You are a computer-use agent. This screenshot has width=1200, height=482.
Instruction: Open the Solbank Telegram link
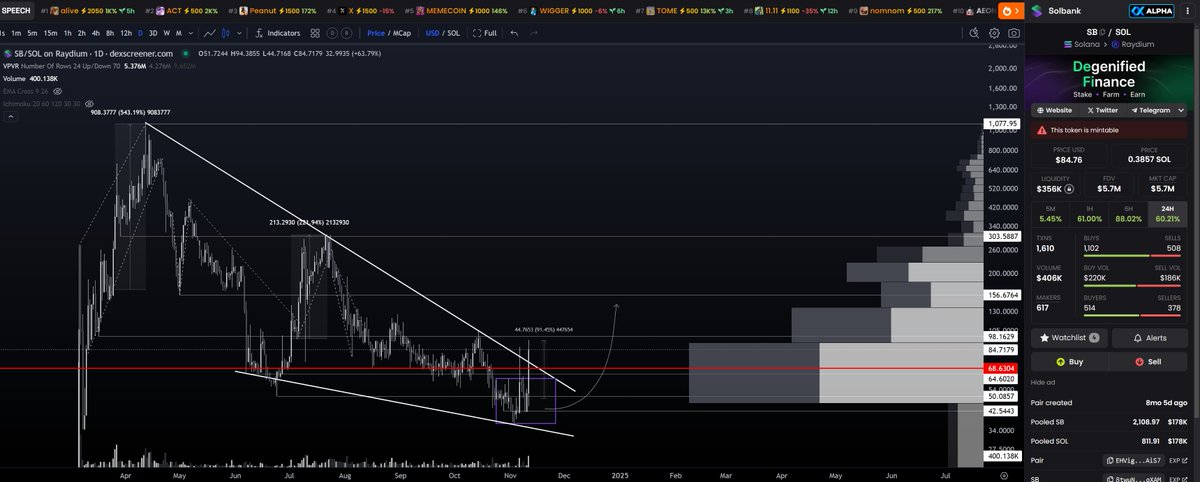[1149, 110]
